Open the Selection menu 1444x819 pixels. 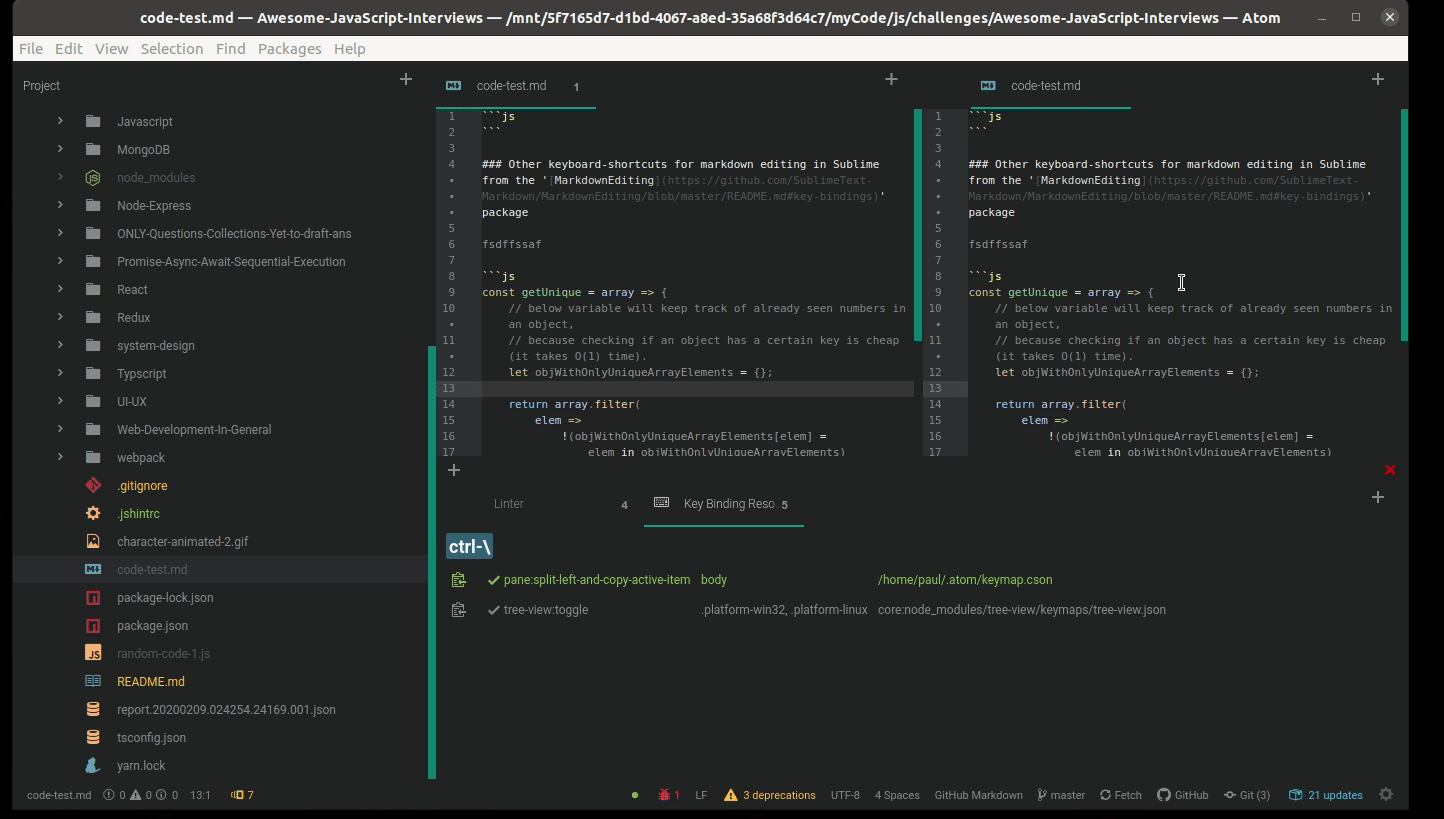172,48
